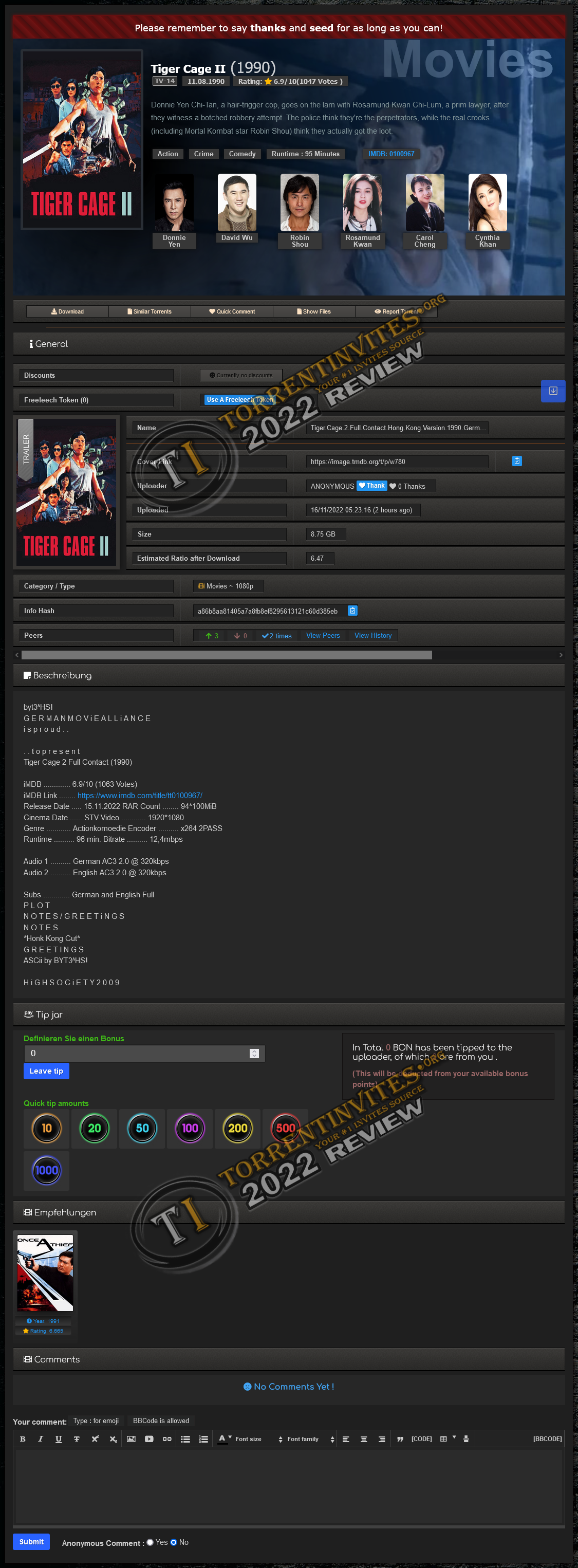The image size is (578, 1568).
Task: Toggle BBCODE source view in editor
Action: (x=547, y=1439)
